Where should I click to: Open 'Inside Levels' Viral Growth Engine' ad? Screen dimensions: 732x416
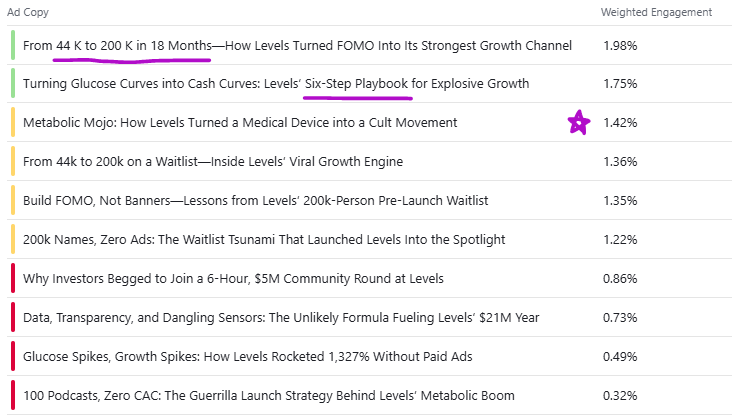213,162
